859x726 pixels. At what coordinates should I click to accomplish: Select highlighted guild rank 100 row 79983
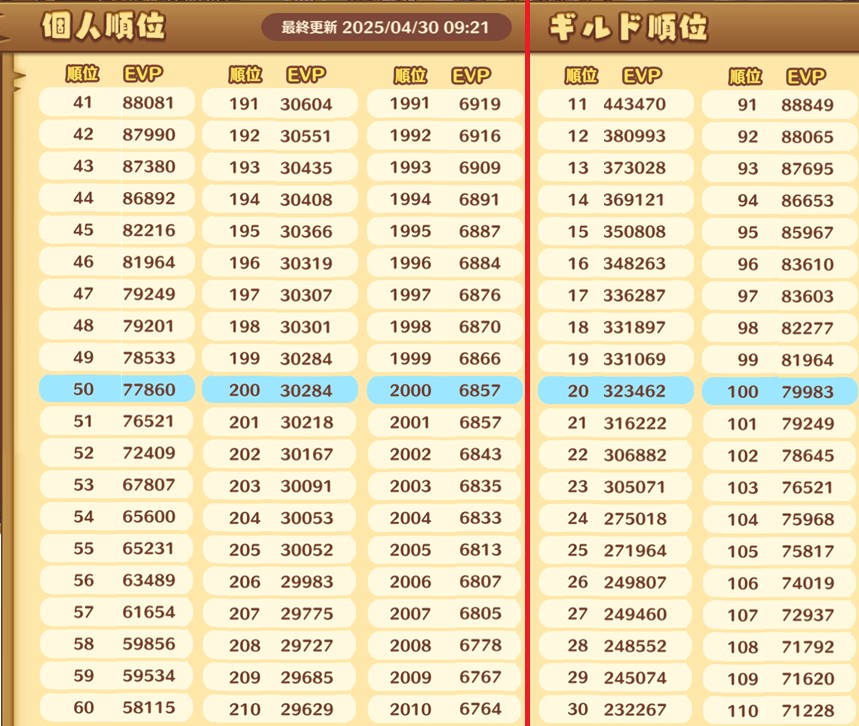[x=780, y=391]
